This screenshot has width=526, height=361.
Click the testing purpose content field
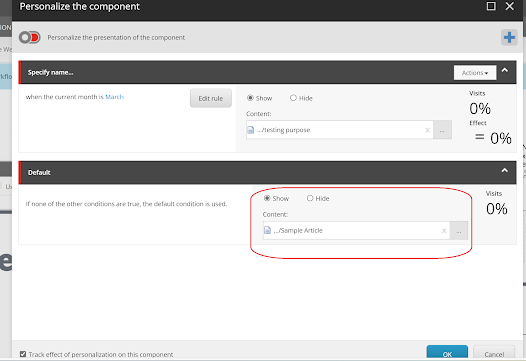[339, 130]
